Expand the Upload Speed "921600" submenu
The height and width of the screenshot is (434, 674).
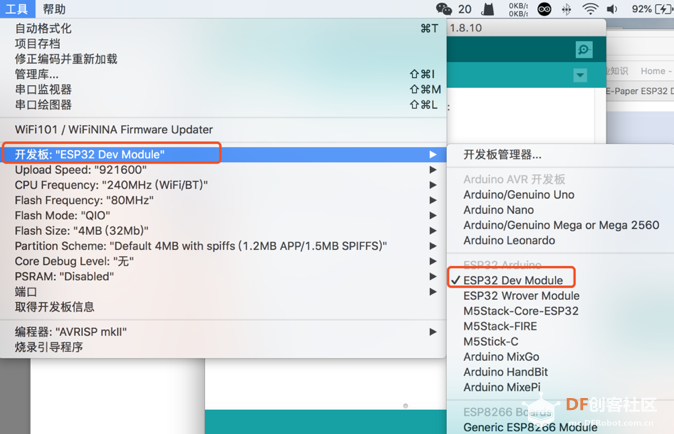pos(223,170)
